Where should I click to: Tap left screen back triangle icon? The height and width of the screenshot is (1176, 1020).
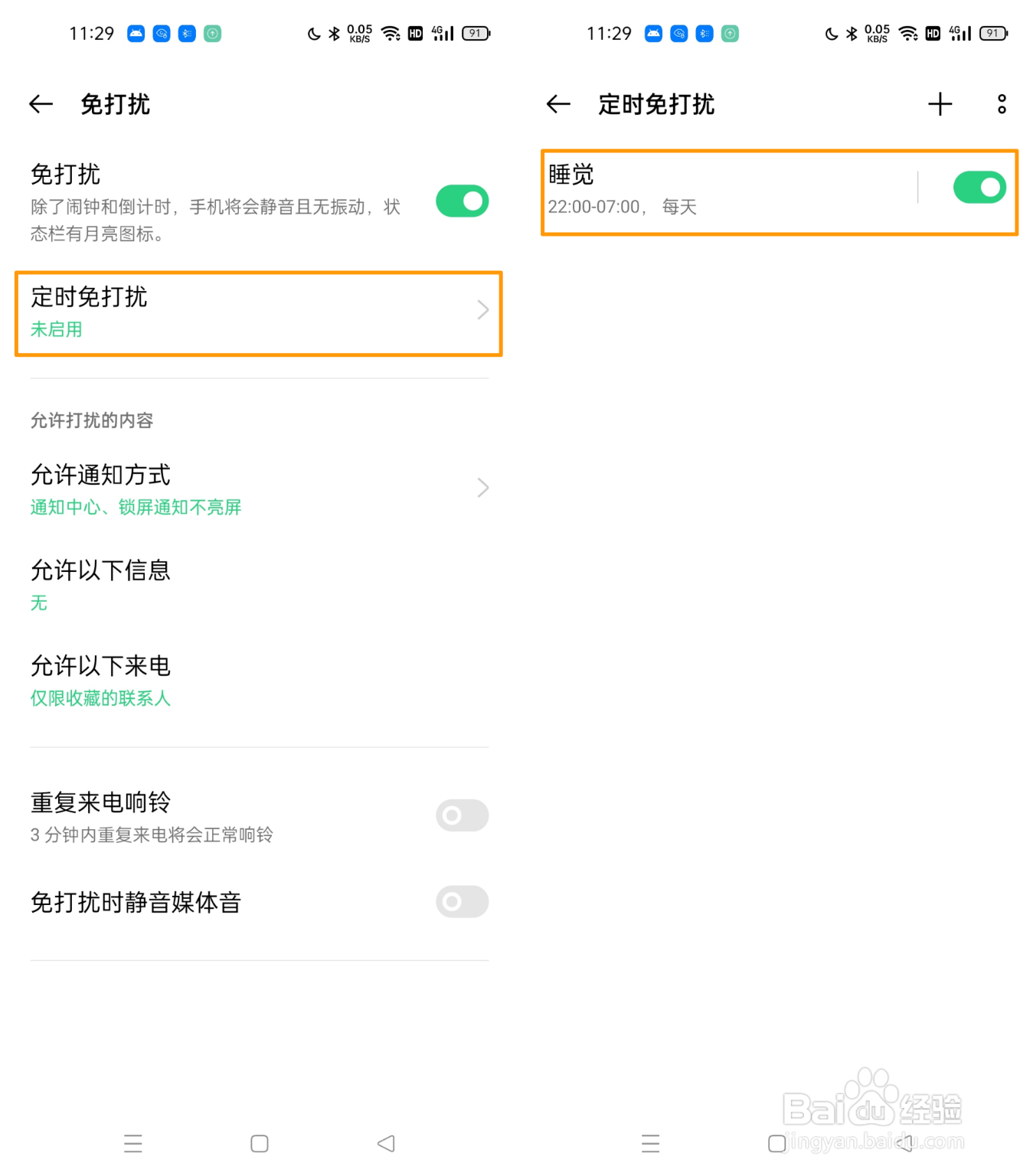point(386,1143)
